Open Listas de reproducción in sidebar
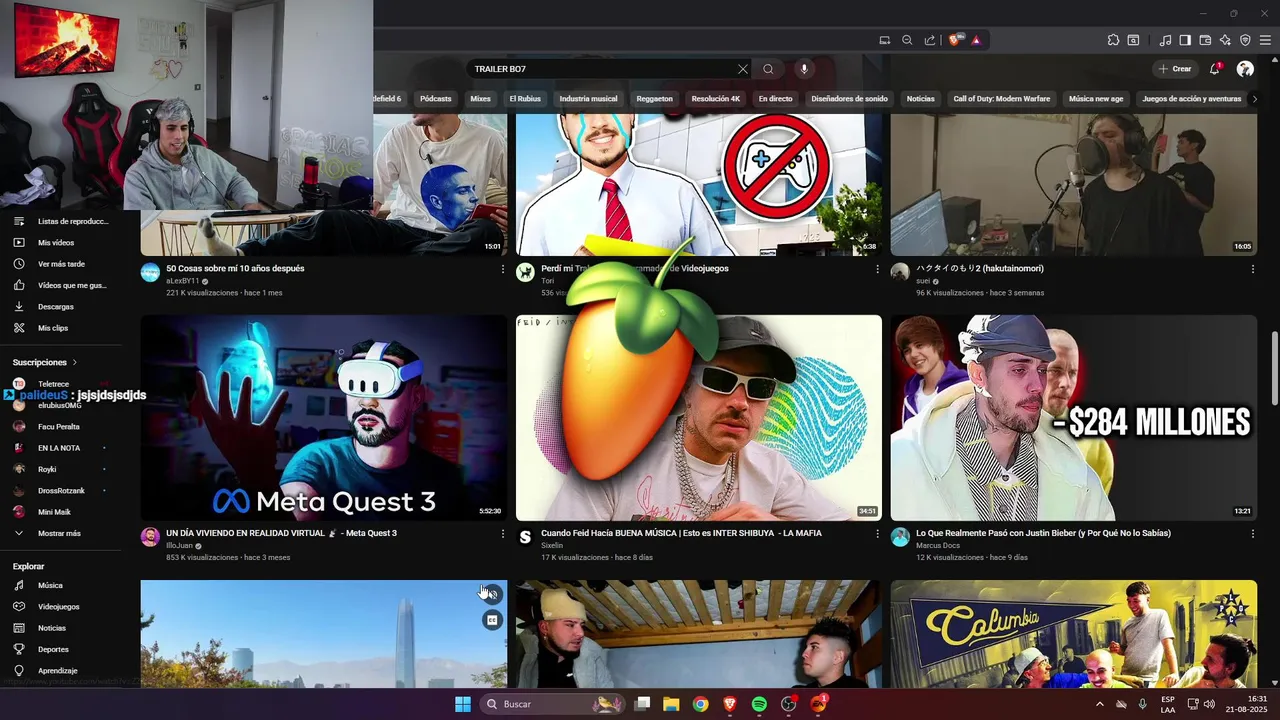The image size is (1280, 720). pyautogui.click(x=64, y=221)
